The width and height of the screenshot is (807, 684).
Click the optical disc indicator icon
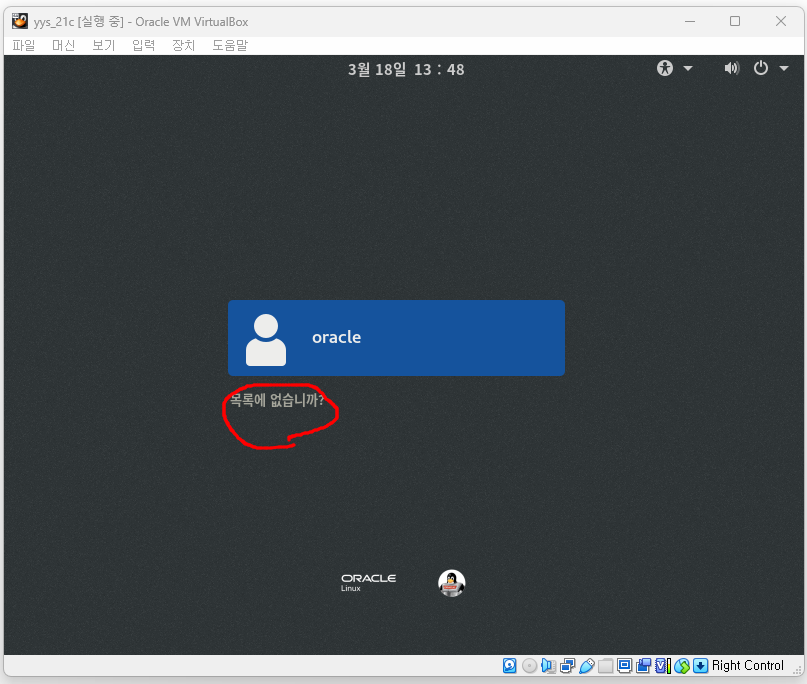[x=529, y=665]
